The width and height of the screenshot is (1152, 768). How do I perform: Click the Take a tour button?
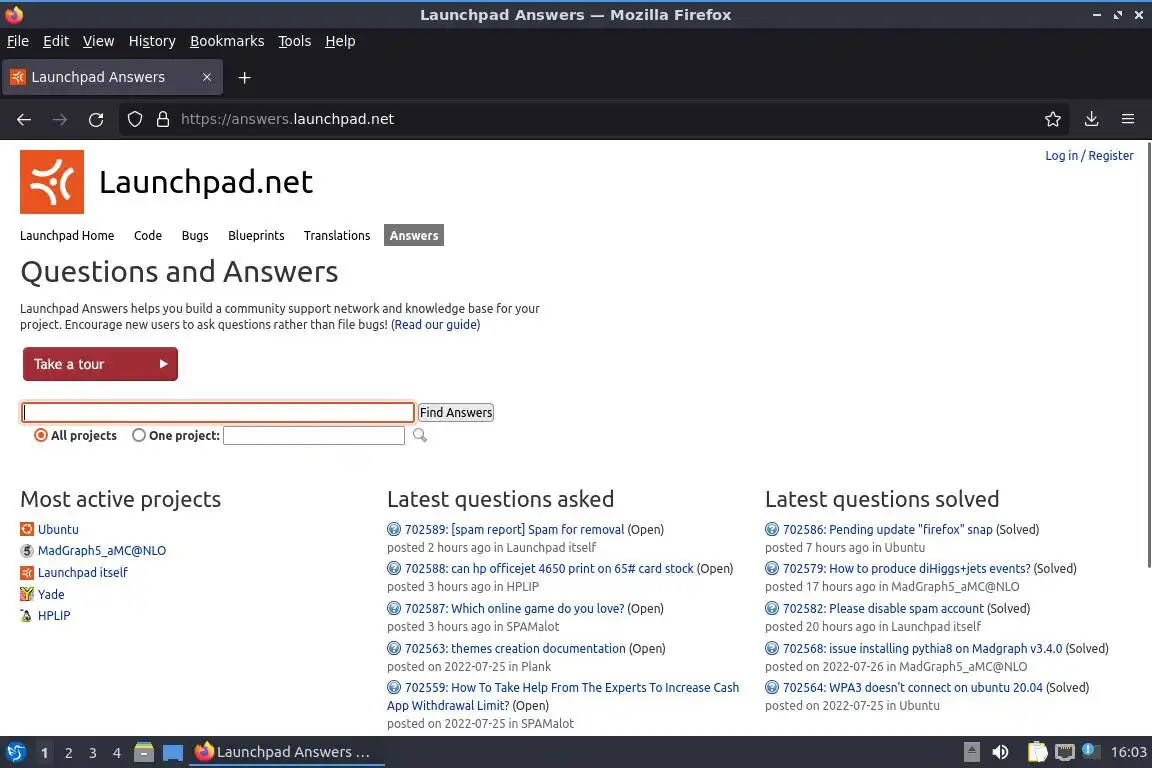coord(100,364)
